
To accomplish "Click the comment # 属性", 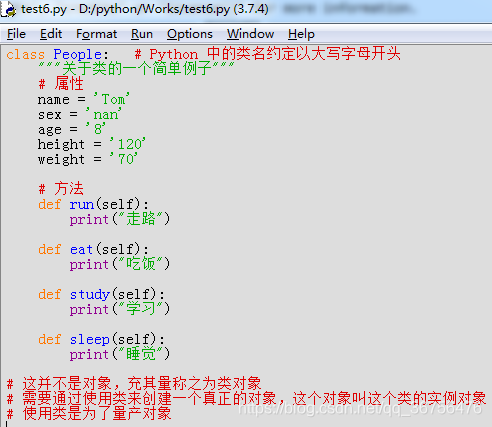I will [x=61, y=84].
